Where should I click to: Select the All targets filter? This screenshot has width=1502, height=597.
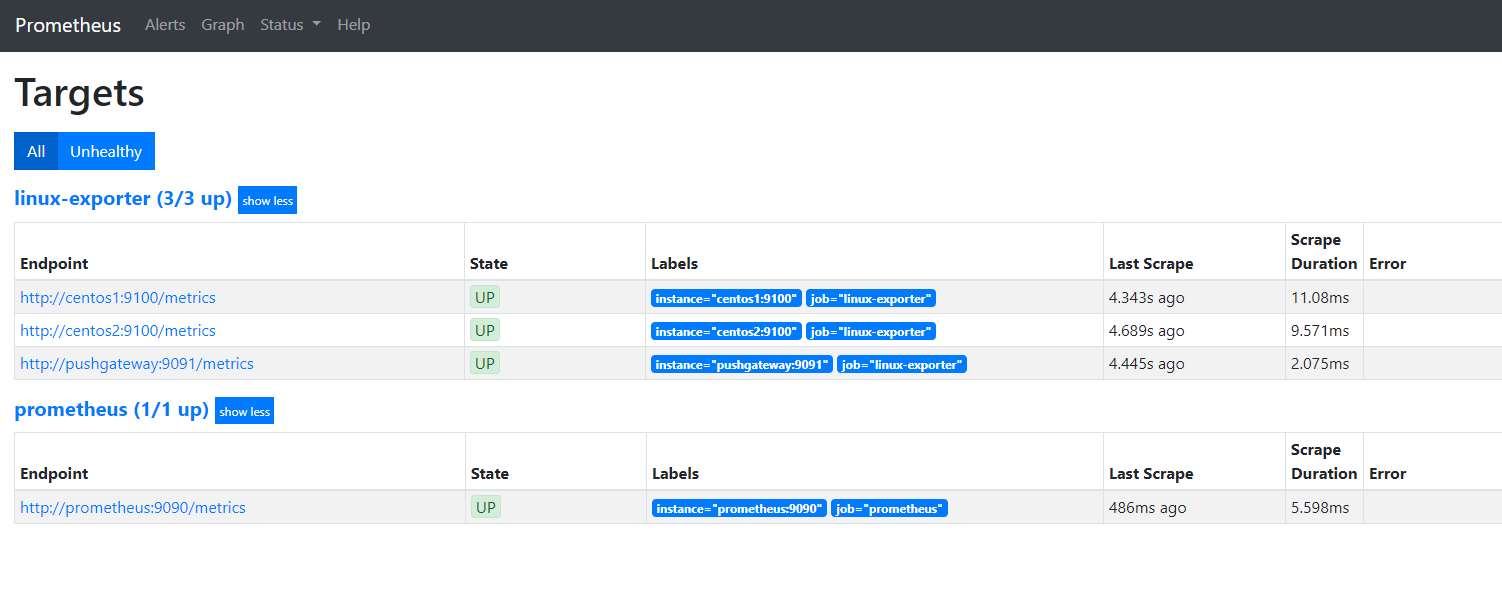[x=36, y=151]
